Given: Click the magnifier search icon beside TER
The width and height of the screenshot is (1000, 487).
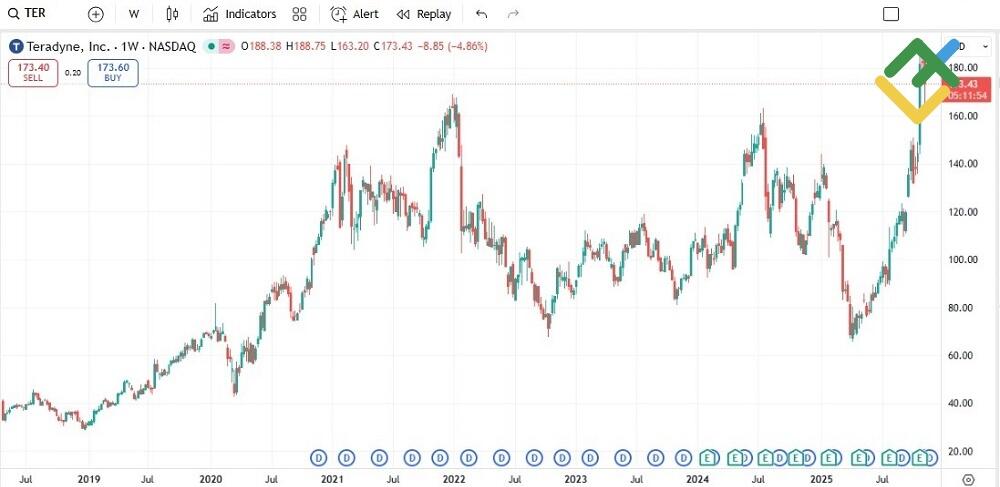Looking at the screenshot, I should [x=13, y=13].
